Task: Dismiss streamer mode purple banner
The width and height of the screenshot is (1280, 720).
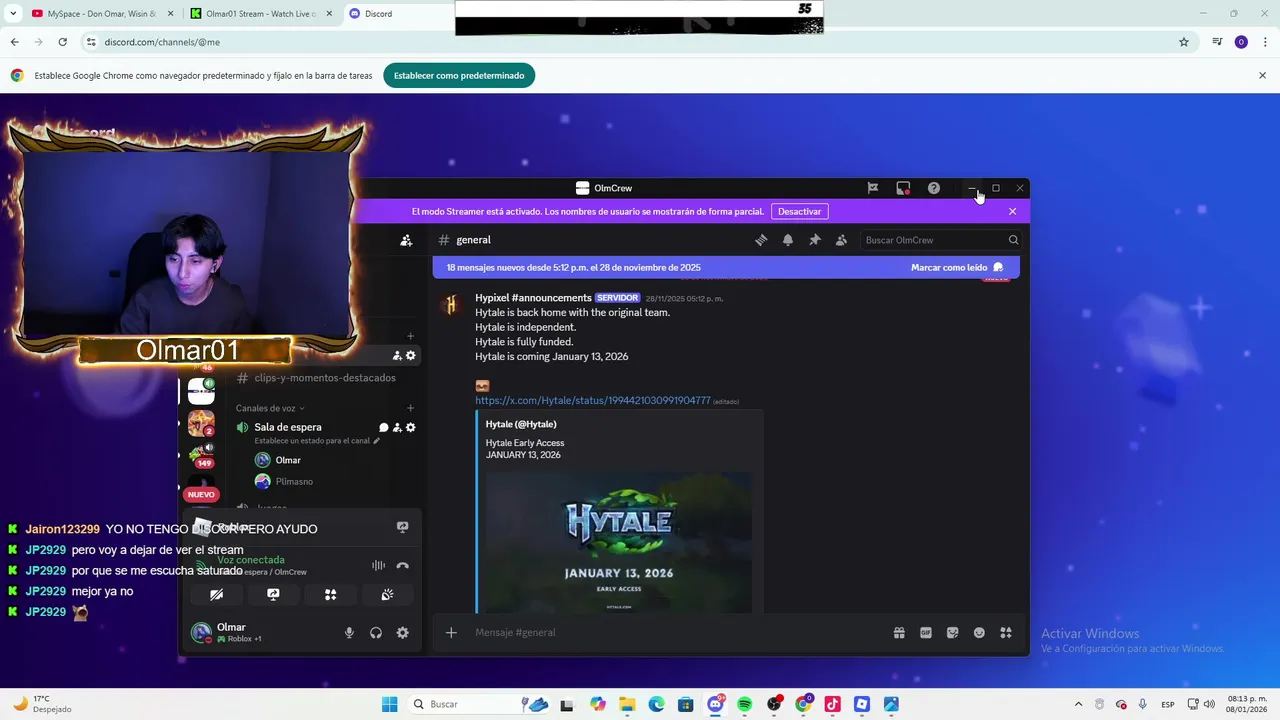Action: (x=1012, y=211)
